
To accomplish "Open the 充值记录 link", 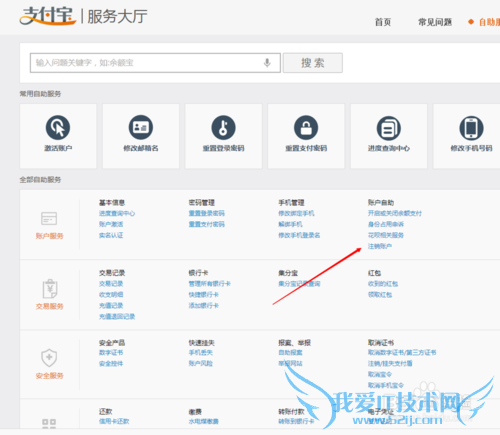I will (x=111, y=306).
